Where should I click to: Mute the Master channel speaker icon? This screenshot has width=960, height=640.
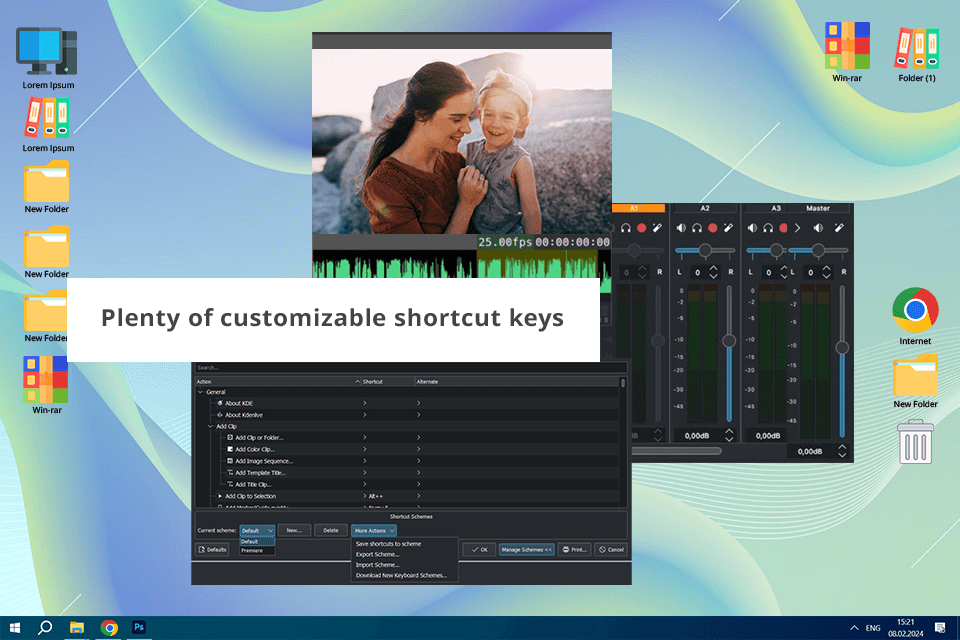pyautogui.click(x=818, y=228)
